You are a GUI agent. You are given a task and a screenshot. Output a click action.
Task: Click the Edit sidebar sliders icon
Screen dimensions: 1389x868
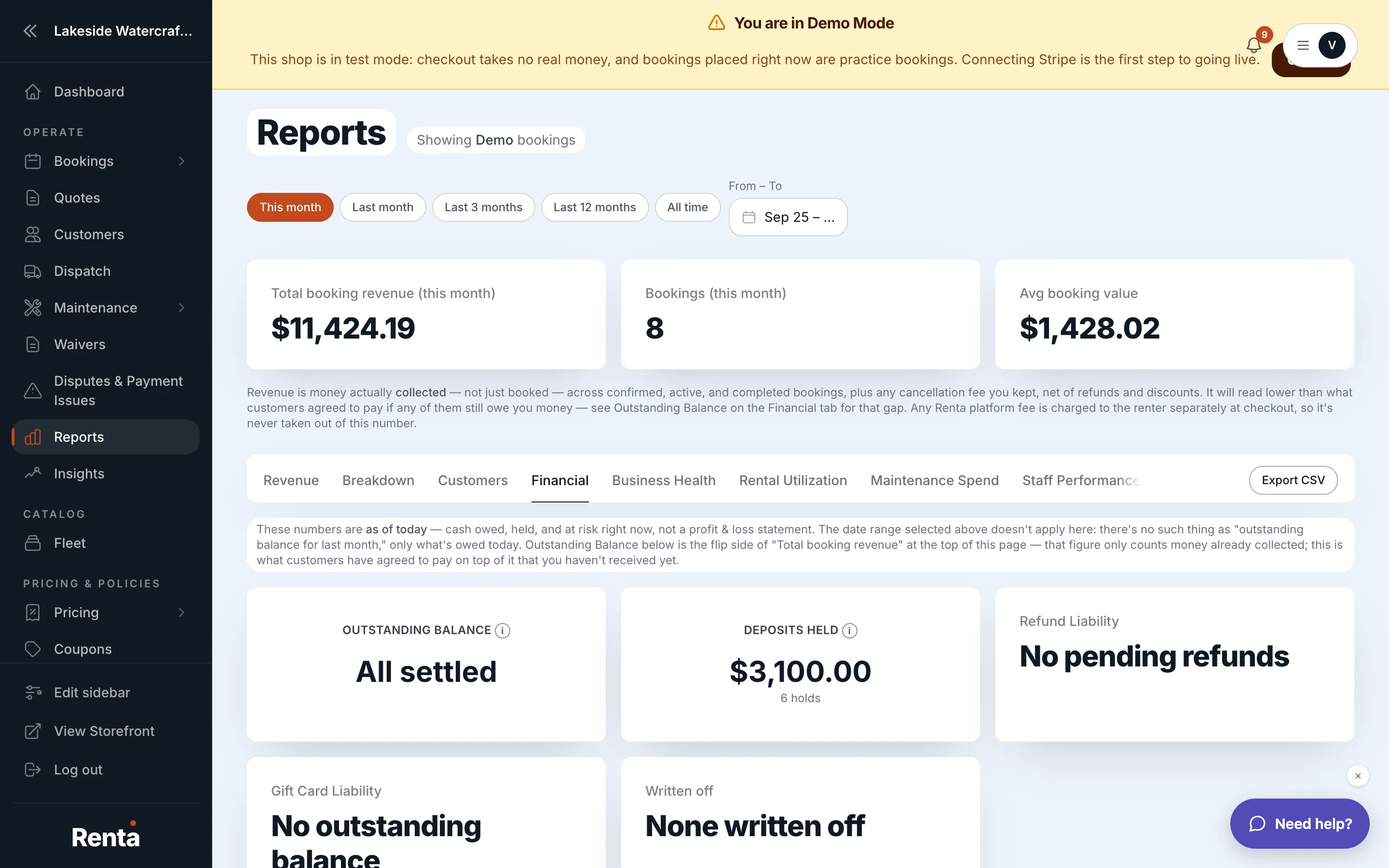pos(33,692)
